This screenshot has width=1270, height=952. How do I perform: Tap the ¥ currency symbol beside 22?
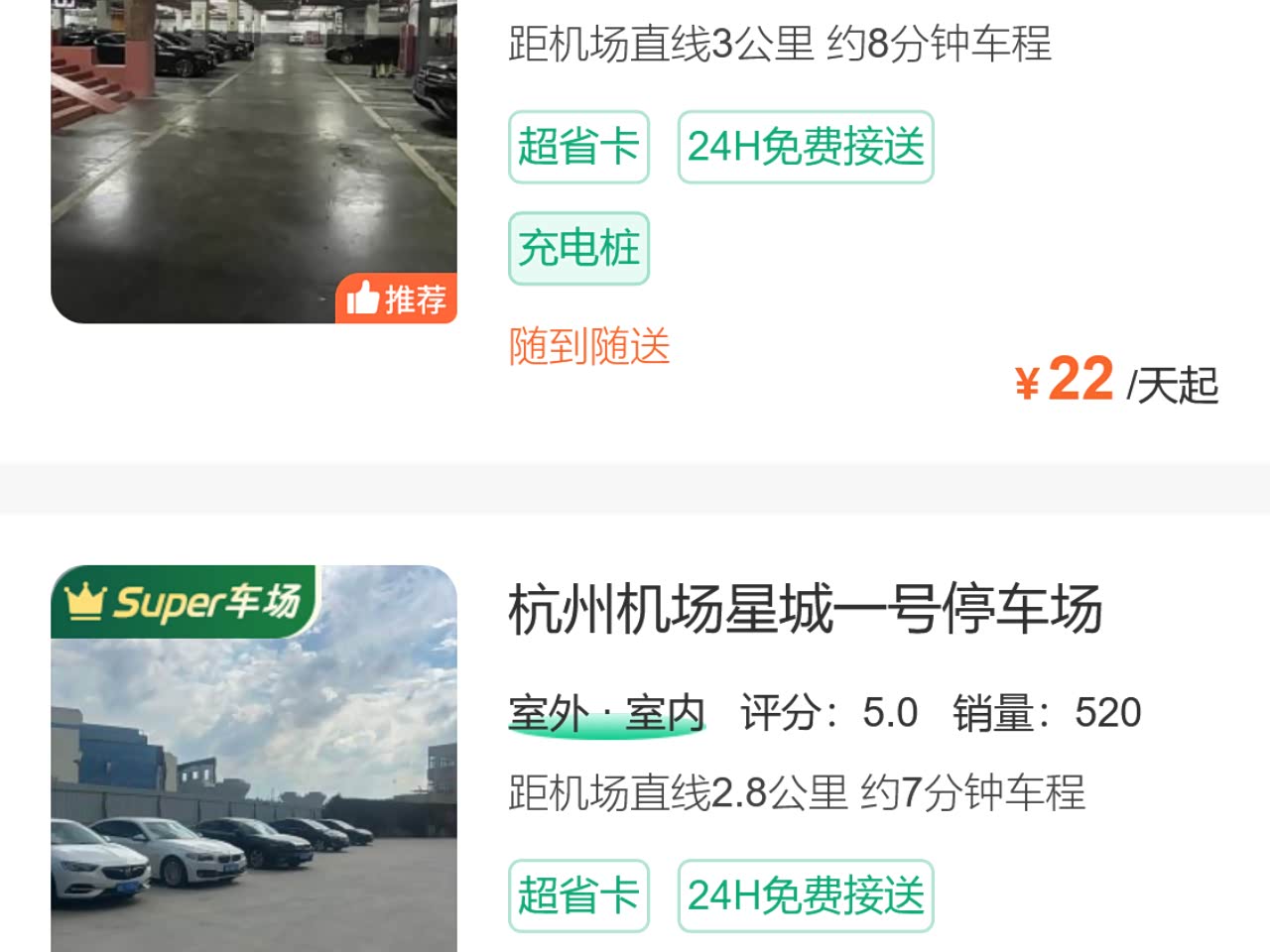[1027, 383]
